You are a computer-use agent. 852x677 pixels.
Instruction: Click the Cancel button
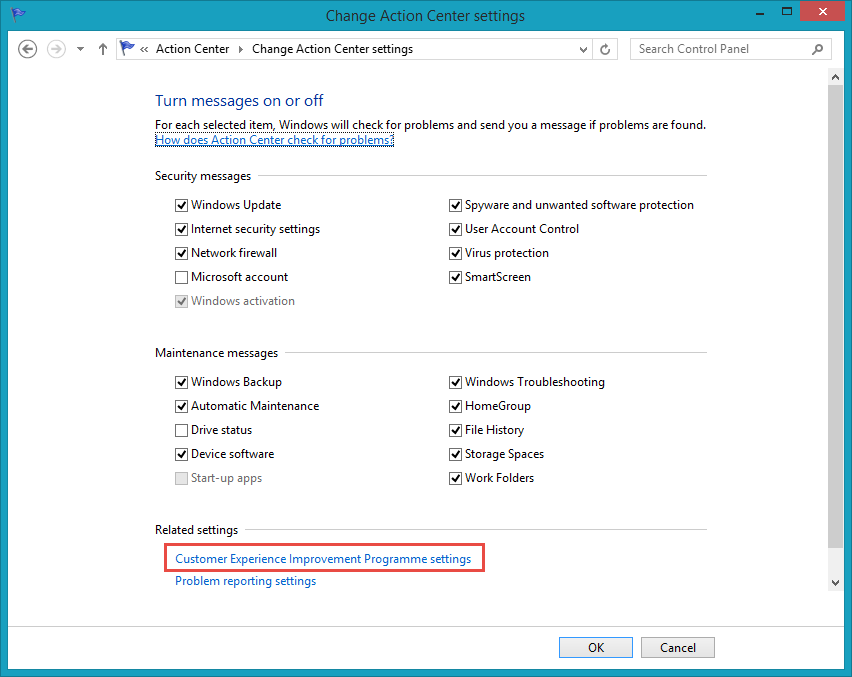pyautogui.click(x=678, y=648)
